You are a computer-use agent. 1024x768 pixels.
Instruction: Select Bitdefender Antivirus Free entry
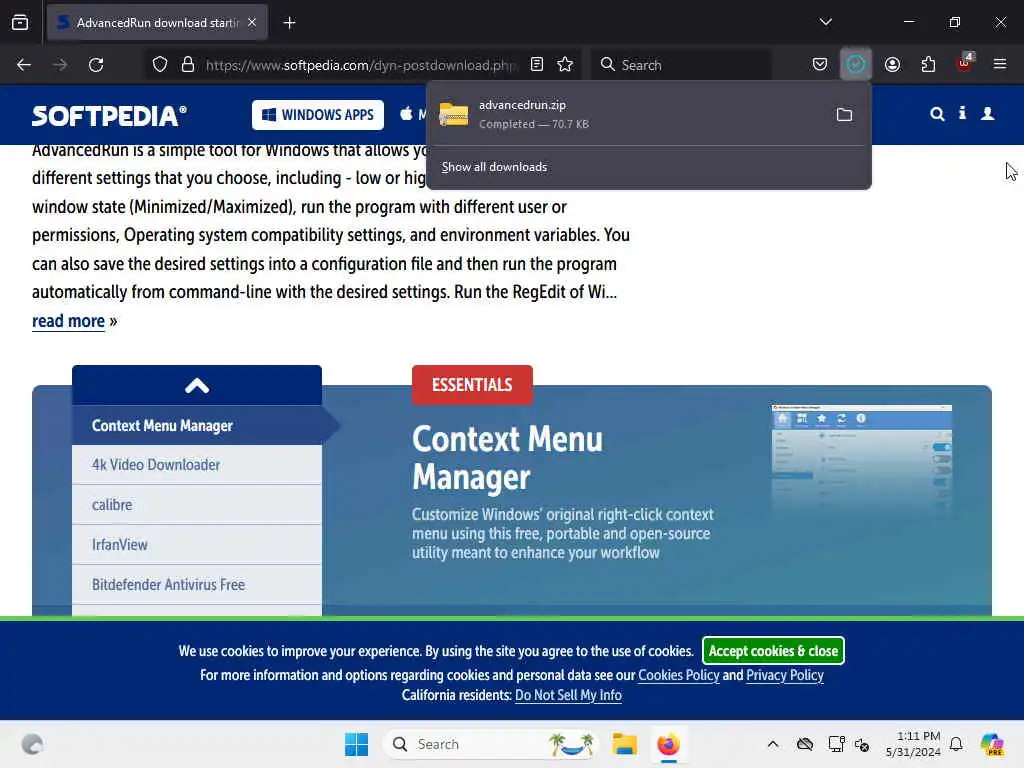pyautogui.click(x=197, y=584)
